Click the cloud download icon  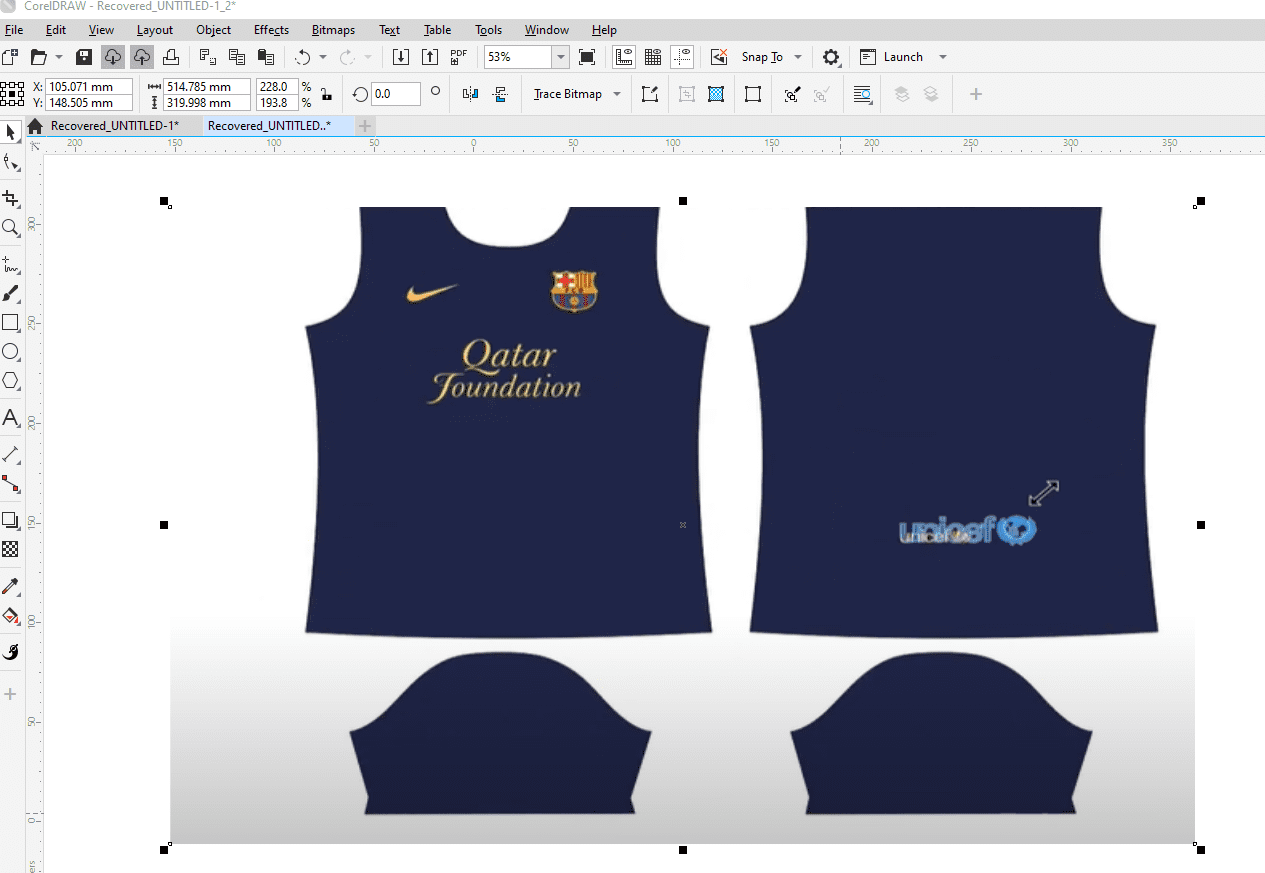point(113,57)
